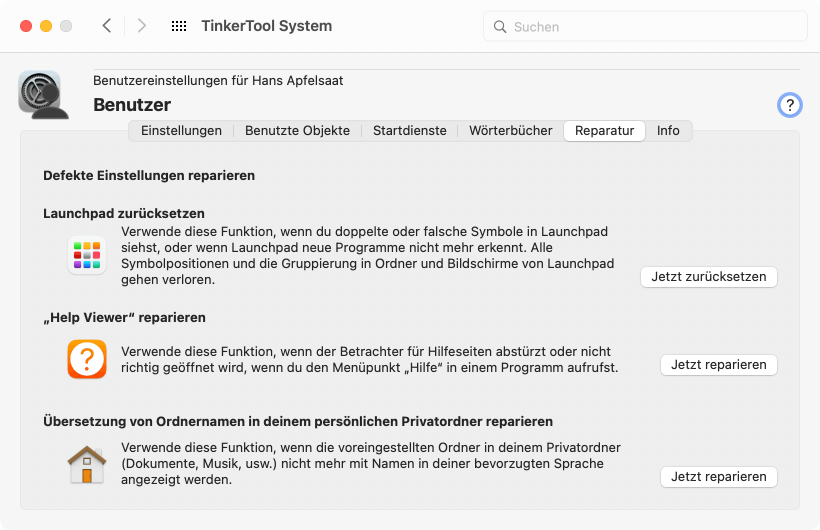820x530 pixels.
Task: Click the back navigation arrow
Action: click(x=107, y=26)
